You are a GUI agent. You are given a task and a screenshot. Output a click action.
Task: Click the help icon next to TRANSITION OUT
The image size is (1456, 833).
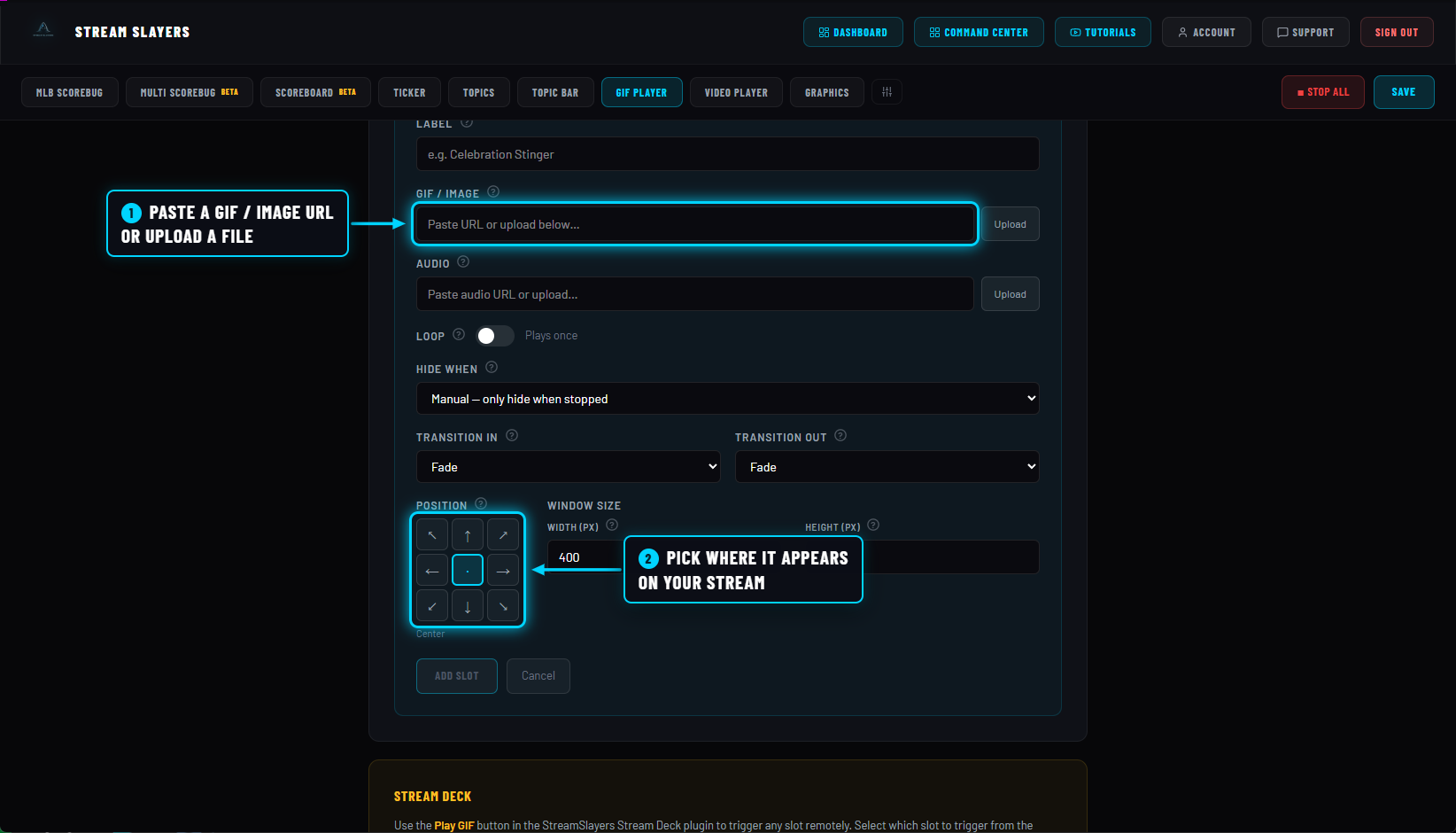(840, 435)
